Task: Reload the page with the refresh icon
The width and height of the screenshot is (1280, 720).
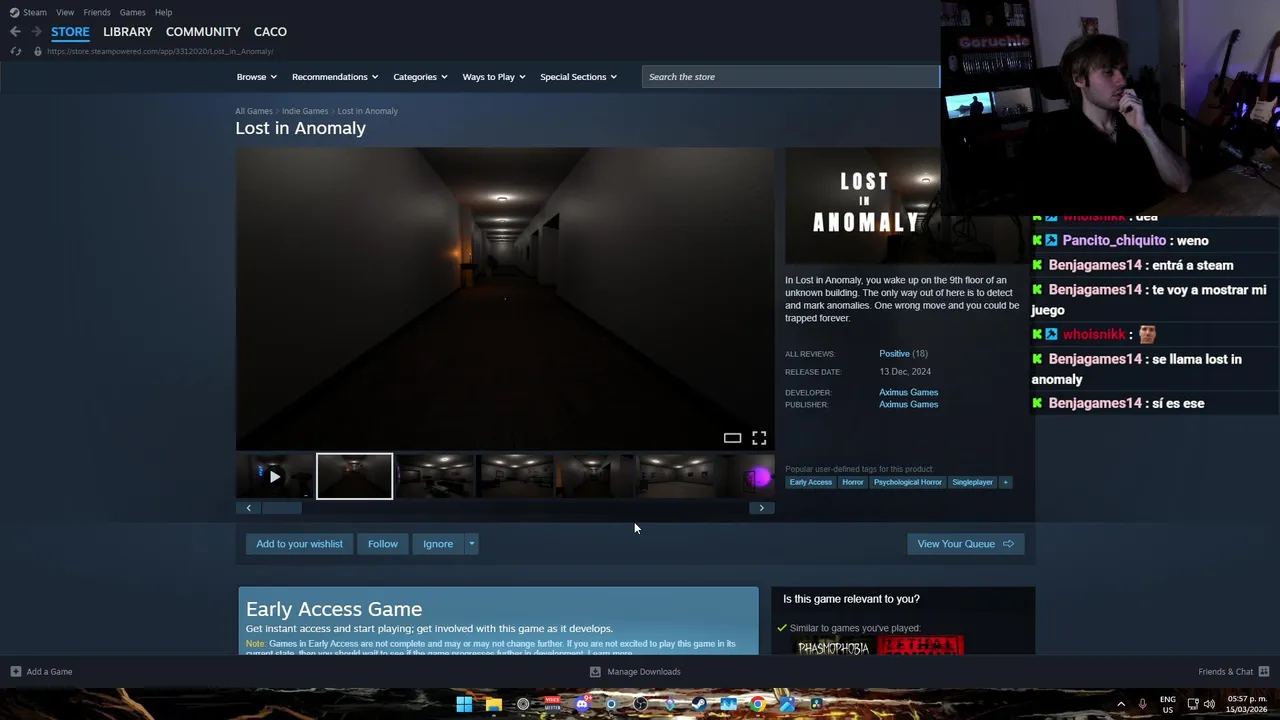Action: point(15,51)
